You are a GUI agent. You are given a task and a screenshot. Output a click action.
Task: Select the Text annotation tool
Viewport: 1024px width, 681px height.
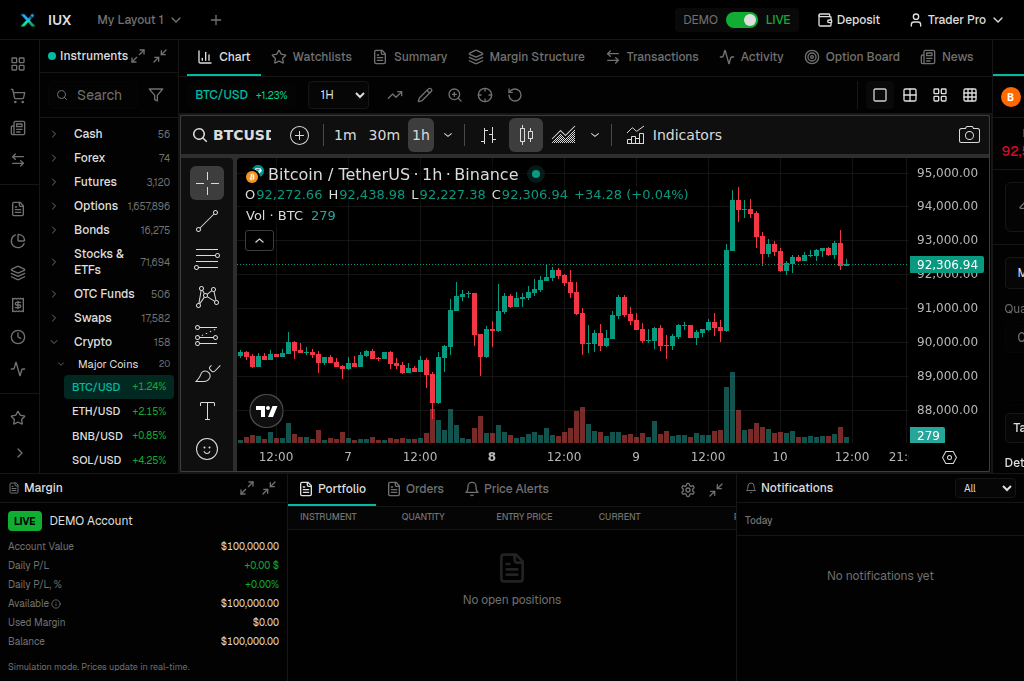(207, 411)
